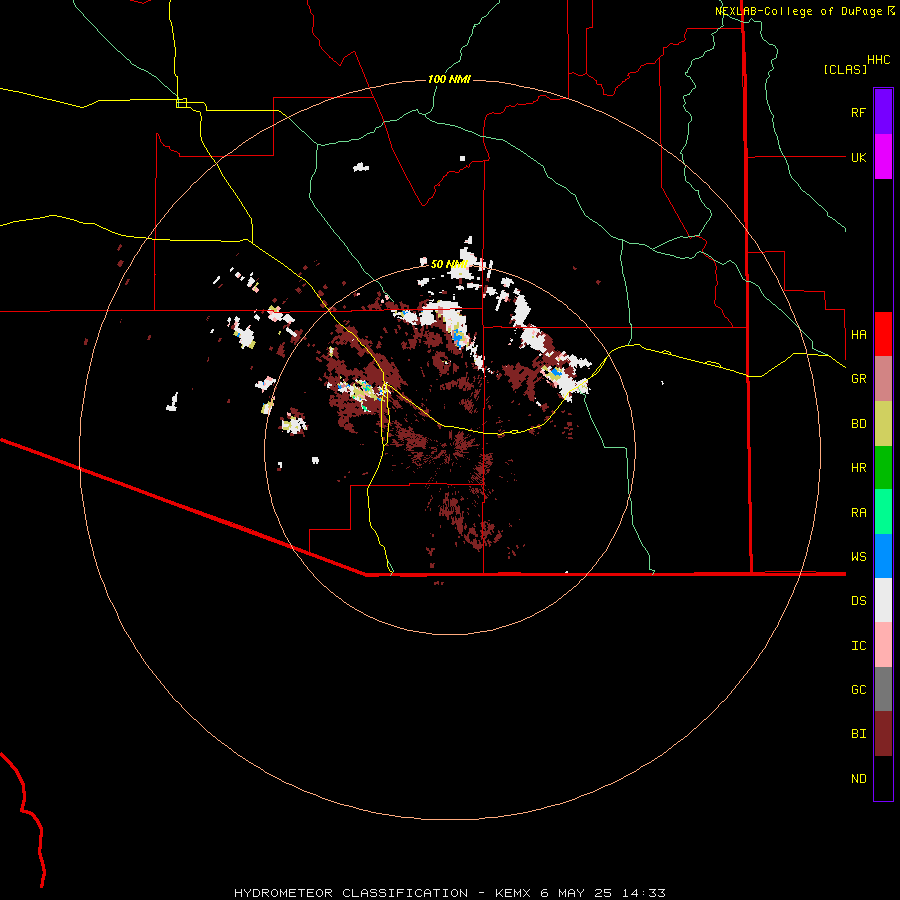The width and height of the screenshot is (900, 900).
Task: Click the BD big drops yellow swatch
Action: pos(883,424)
